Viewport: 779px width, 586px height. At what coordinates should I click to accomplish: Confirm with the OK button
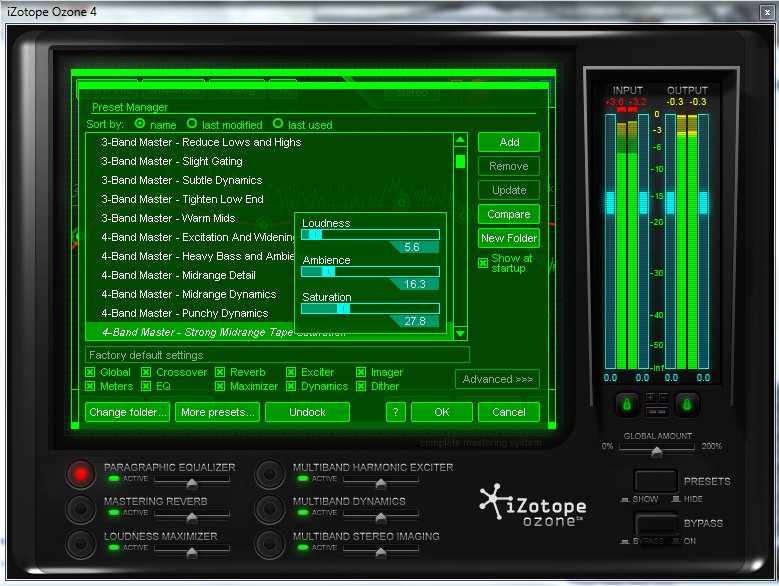pyautogui.click(x=442, y=412)
